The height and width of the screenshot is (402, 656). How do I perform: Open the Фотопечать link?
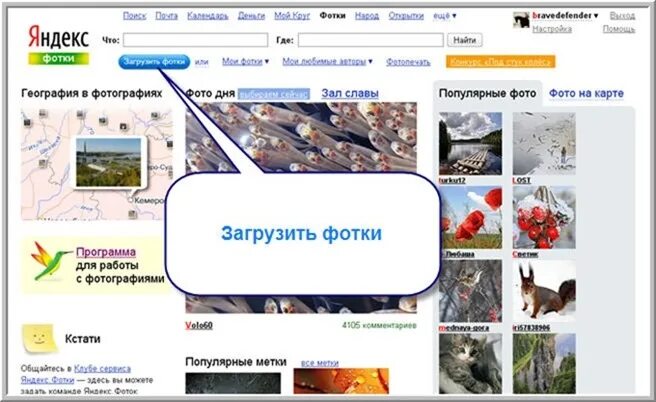[x=408, y=62]
